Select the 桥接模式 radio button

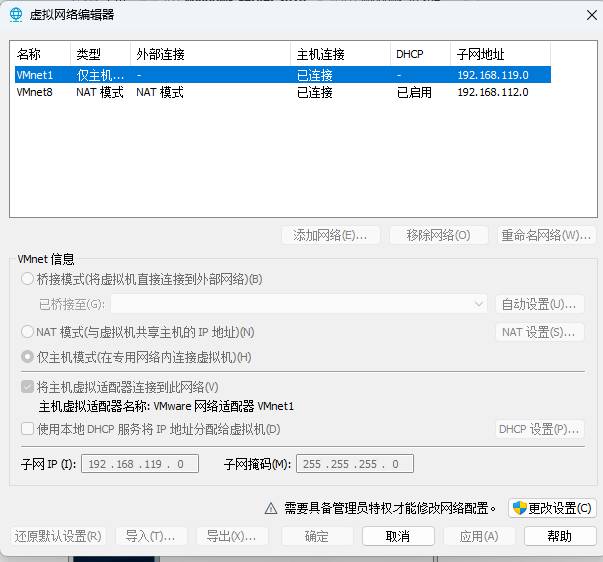coord(27,279)
